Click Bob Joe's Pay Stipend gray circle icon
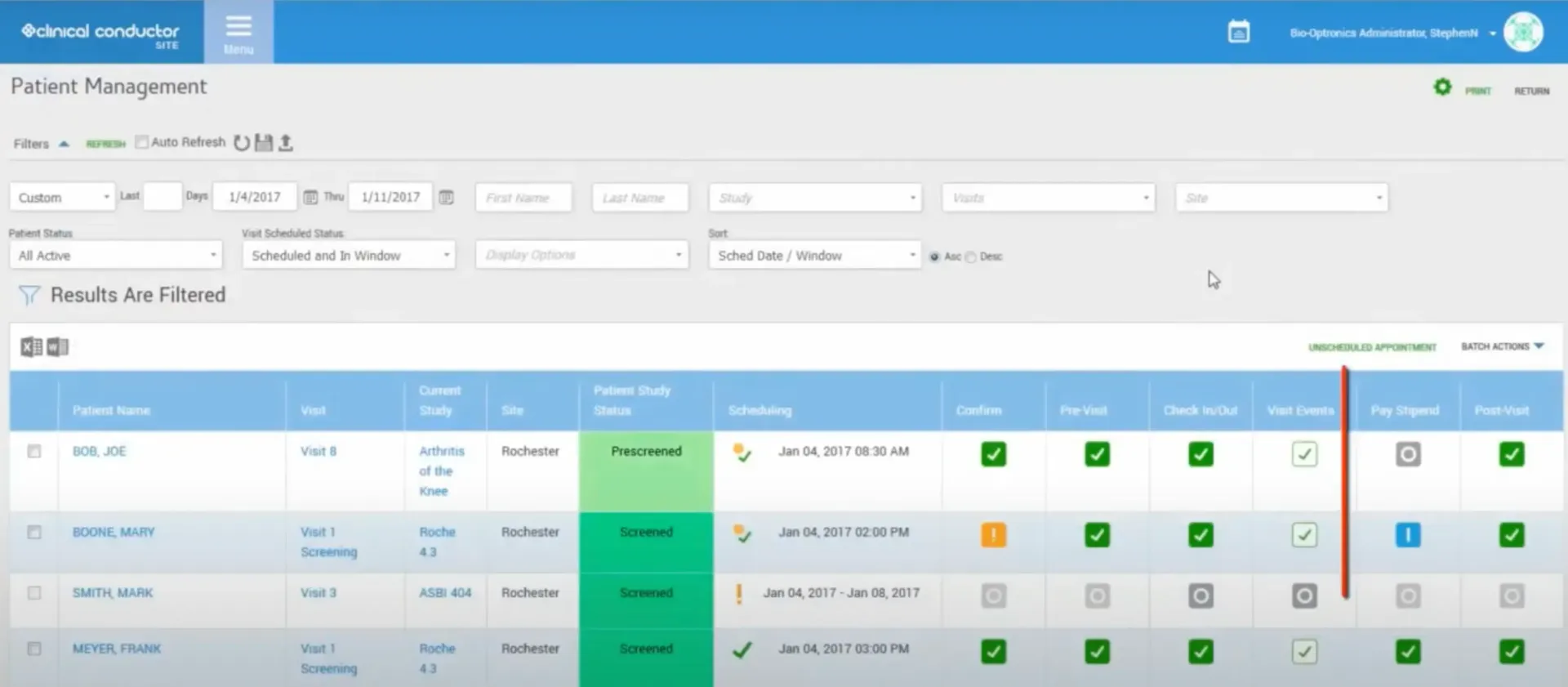Image resolution: width=1568 pixels, height=687 pixels. tap(1408, 454)
